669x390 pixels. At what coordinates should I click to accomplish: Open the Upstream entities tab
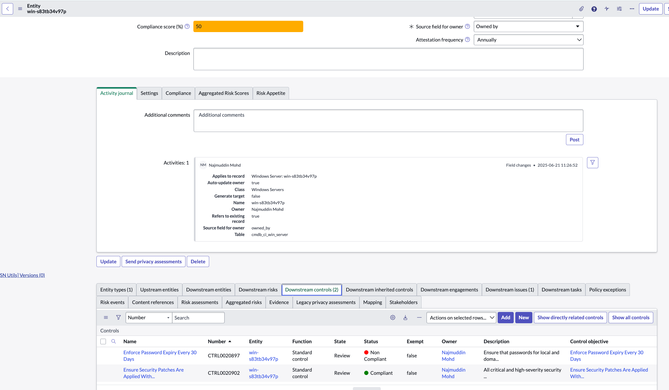pos(159,290)
